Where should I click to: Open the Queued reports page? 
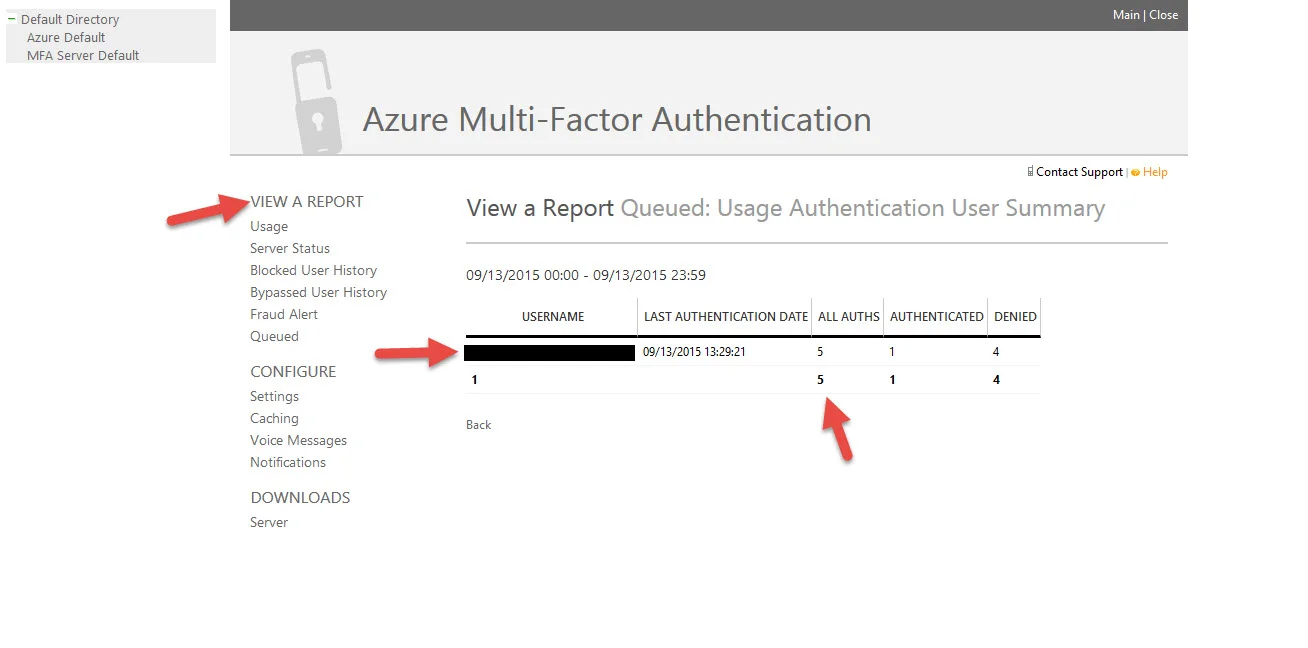pyautogui.click(x=274, y=336)
